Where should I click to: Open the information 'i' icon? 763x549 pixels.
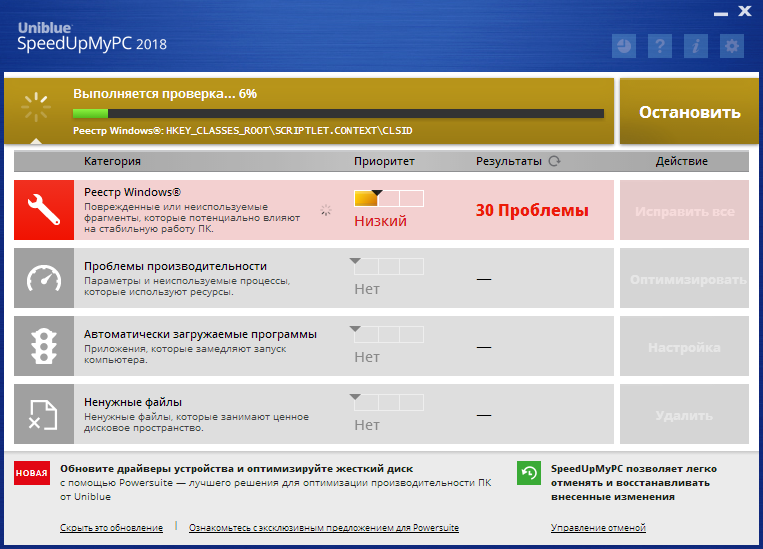696,46
